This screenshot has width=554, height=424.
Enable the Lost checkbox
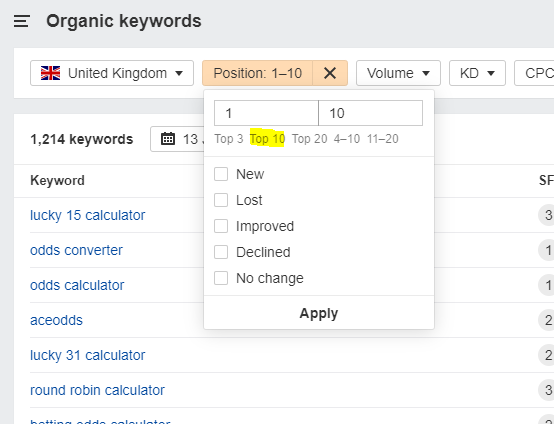(x=221, y=200)
